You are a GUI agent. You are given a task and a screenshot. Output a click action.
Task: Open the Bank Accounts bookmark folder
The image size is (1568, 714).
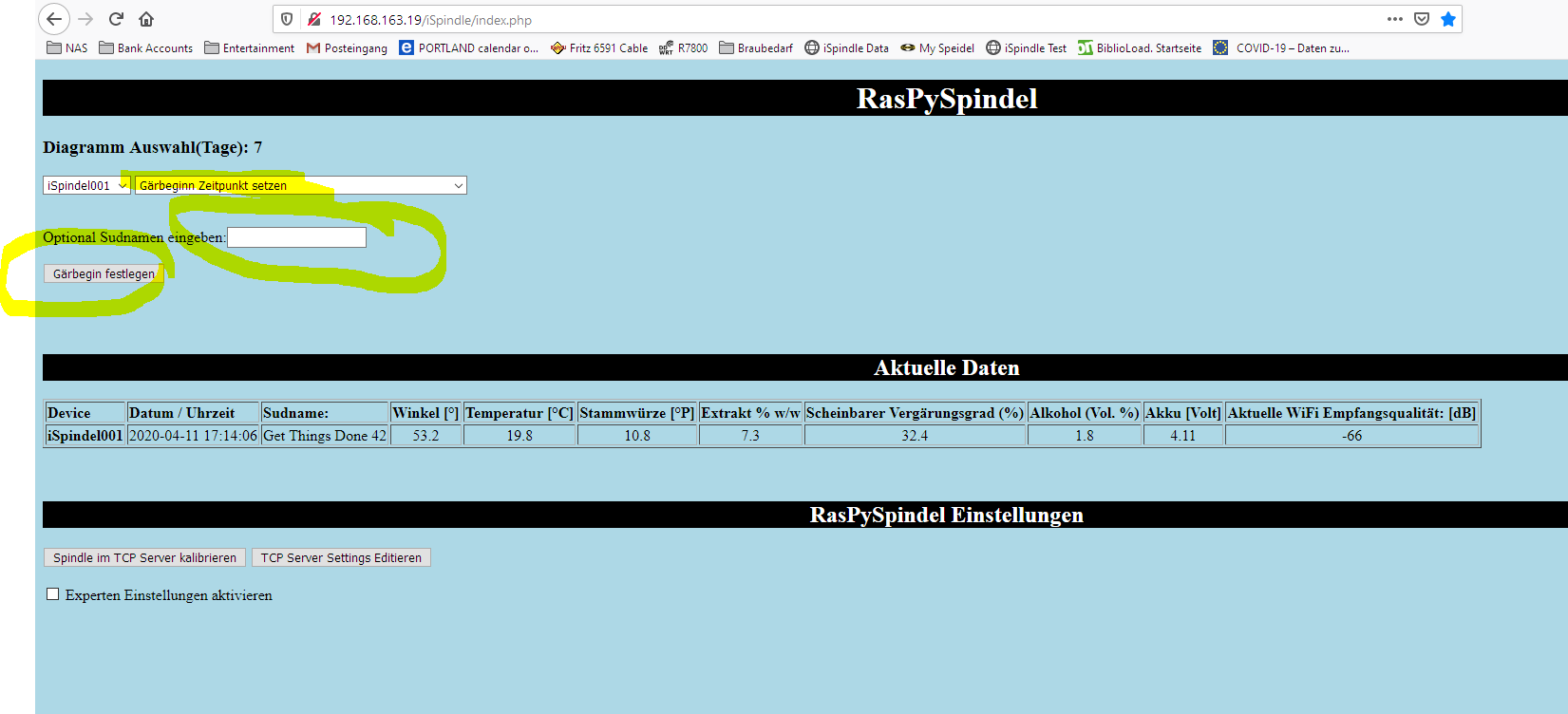click(x=145, y=48)
